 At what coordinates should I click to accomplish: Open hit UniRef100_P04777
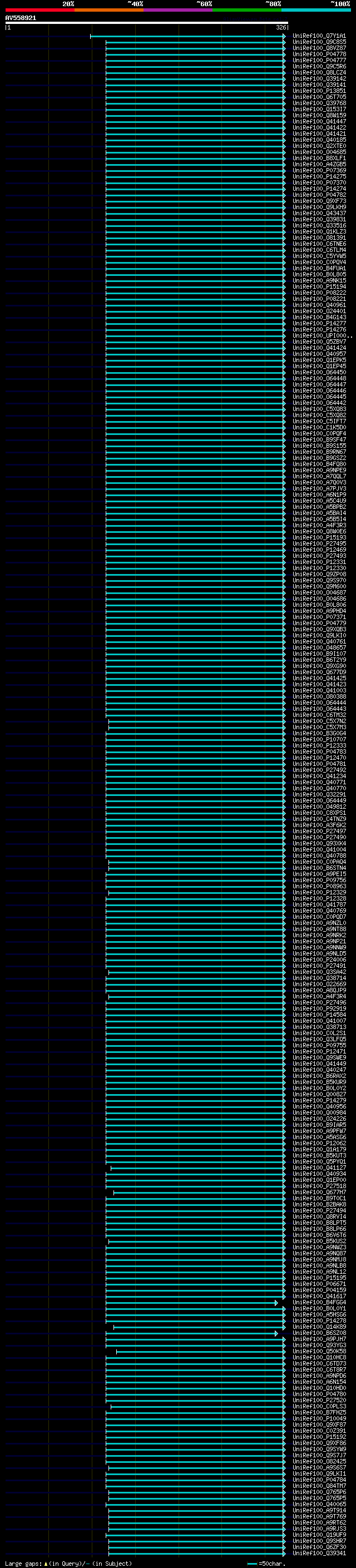pyautogui.click(x=319, y=60)
